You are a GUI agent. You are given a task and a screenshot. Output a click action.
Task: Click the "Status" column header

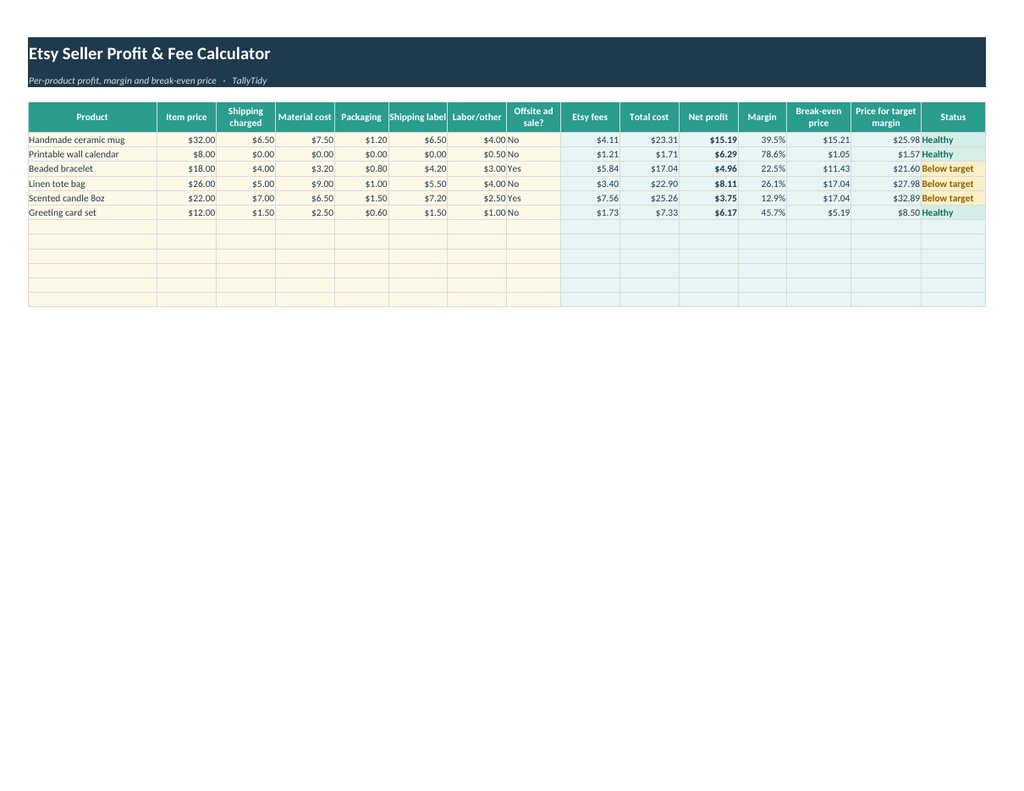(953, 117)
